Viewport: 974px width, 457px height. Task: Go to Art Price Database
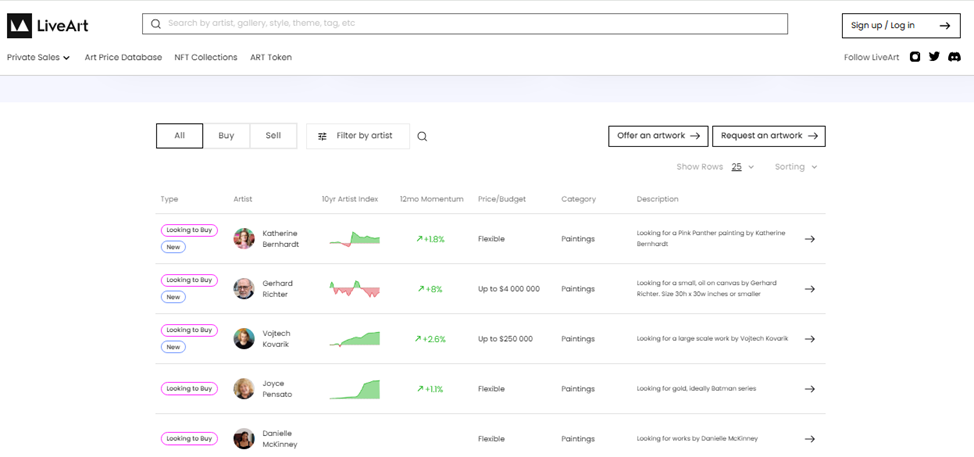[123, 58]
